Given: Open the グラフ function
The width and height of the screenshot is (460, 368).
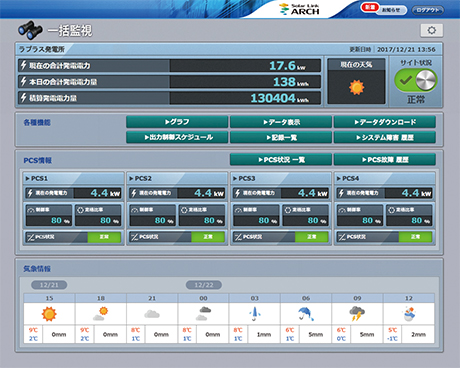Looking at the screenshot, I should click(x=177, y=122).
